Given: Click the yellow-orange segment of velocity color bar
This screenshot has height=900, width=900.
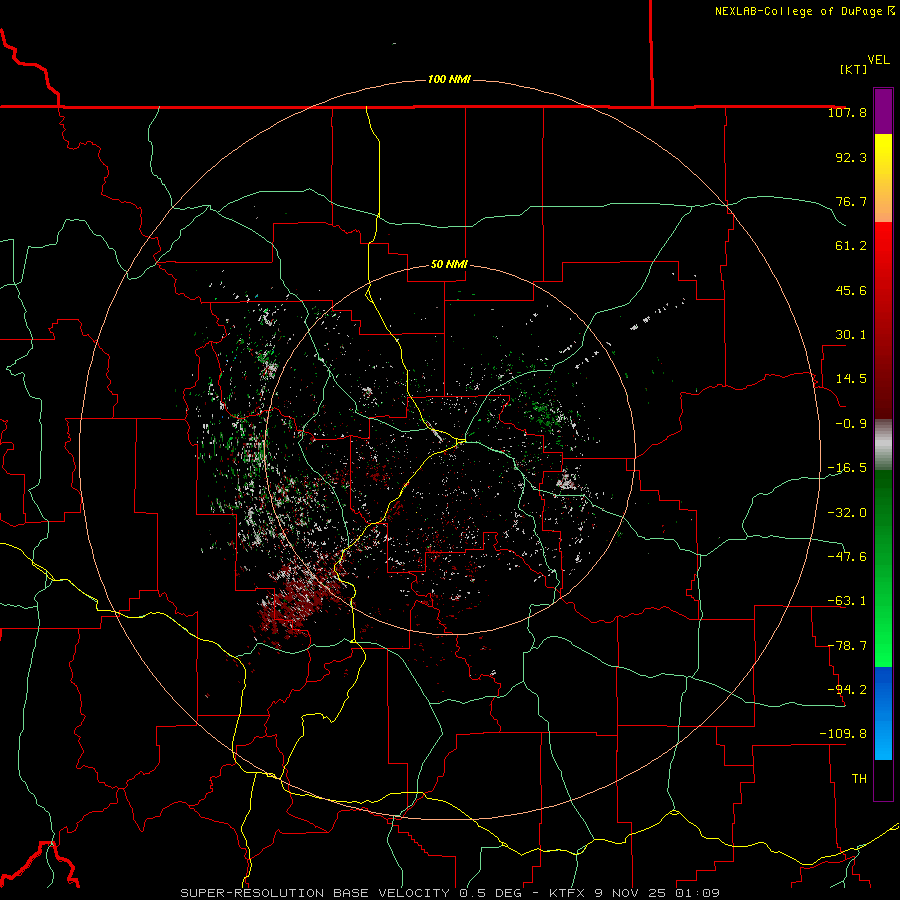Looking at the screenshot, I should click(883, 178).
